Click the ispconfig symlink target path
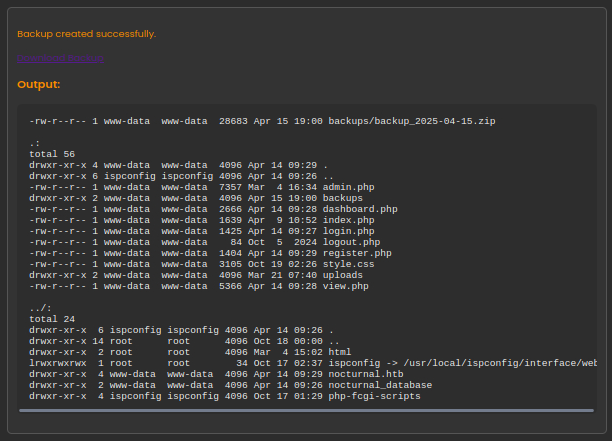This screenshot has width=612, height=441. [x=503, y=363]
